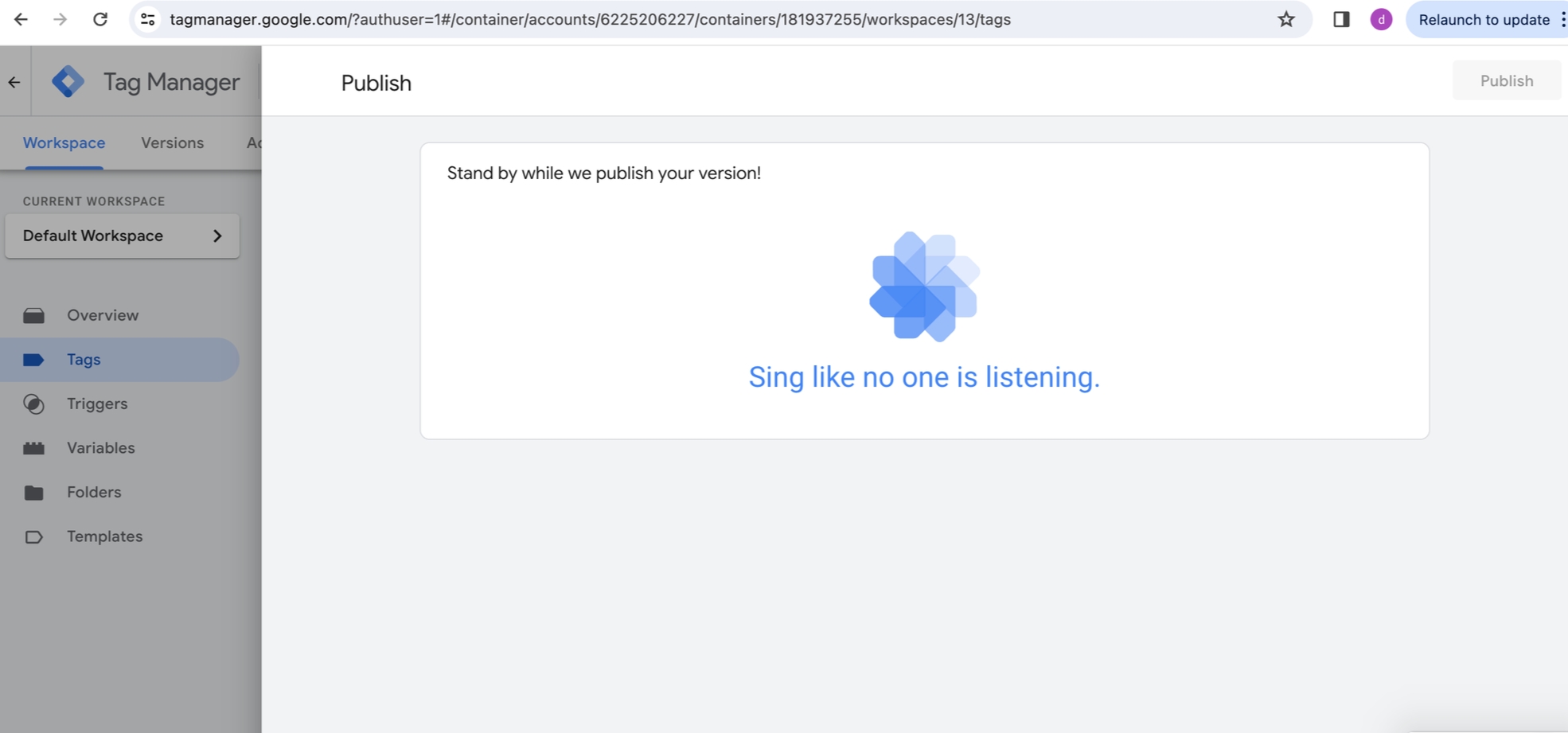The width and height of the screenshot is (1568, 733).
Task: Click the Folders icon in sidebar
Action: click(33, 493)
